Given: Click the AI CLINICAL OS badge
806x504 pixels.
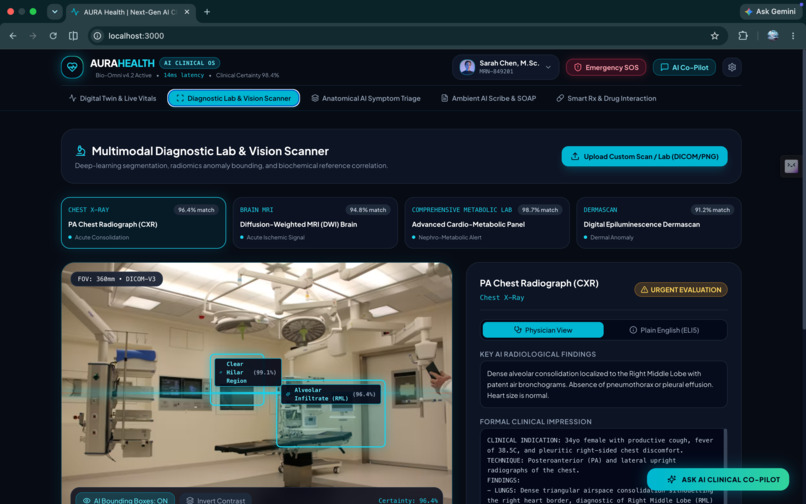Looking at the screenshot, I should [x=190, y=63].
